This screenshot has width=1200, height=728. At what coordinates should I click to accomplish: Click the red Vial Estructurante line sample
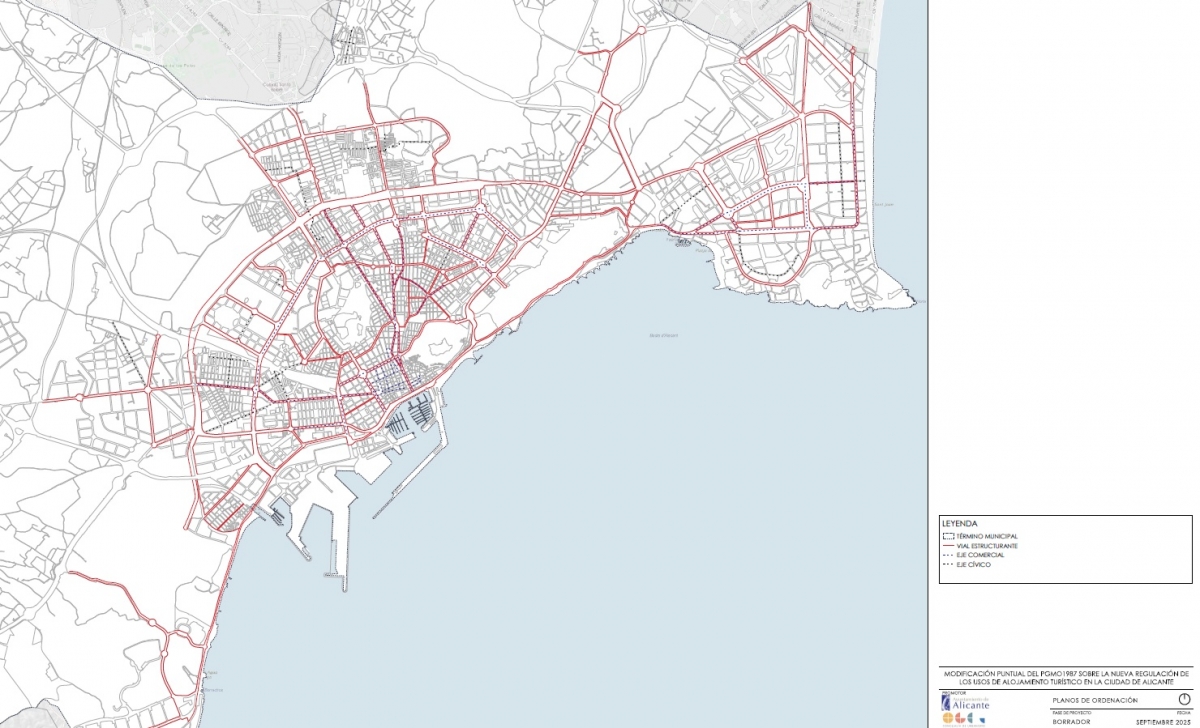[948, 546]
